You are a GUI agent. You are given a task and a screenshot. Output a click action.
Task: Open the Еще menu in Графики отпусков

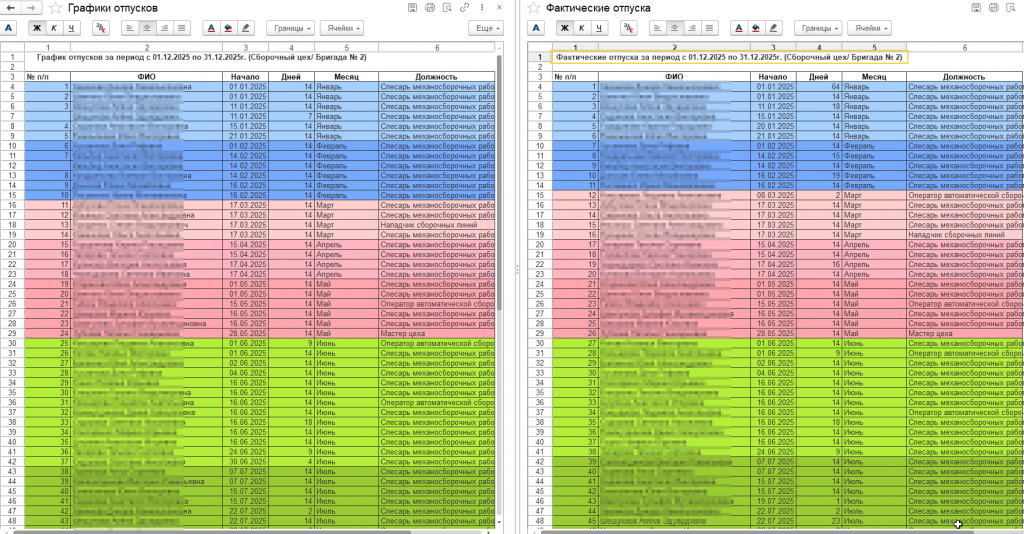pyautogui.click(x=487, y=28)
